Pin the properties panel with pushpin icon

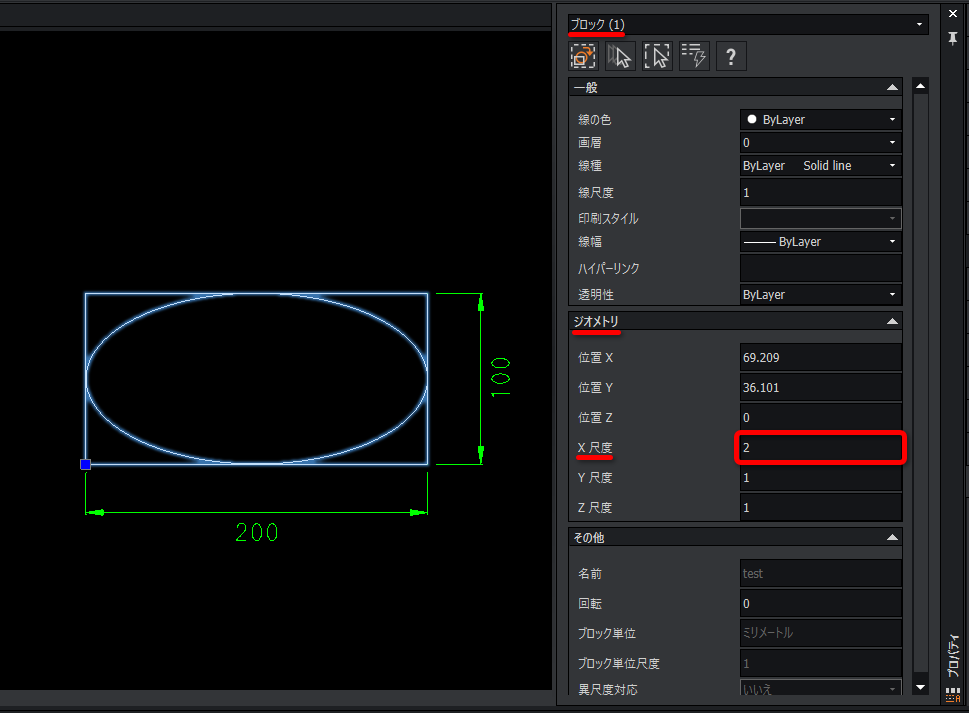coord(953,38)
